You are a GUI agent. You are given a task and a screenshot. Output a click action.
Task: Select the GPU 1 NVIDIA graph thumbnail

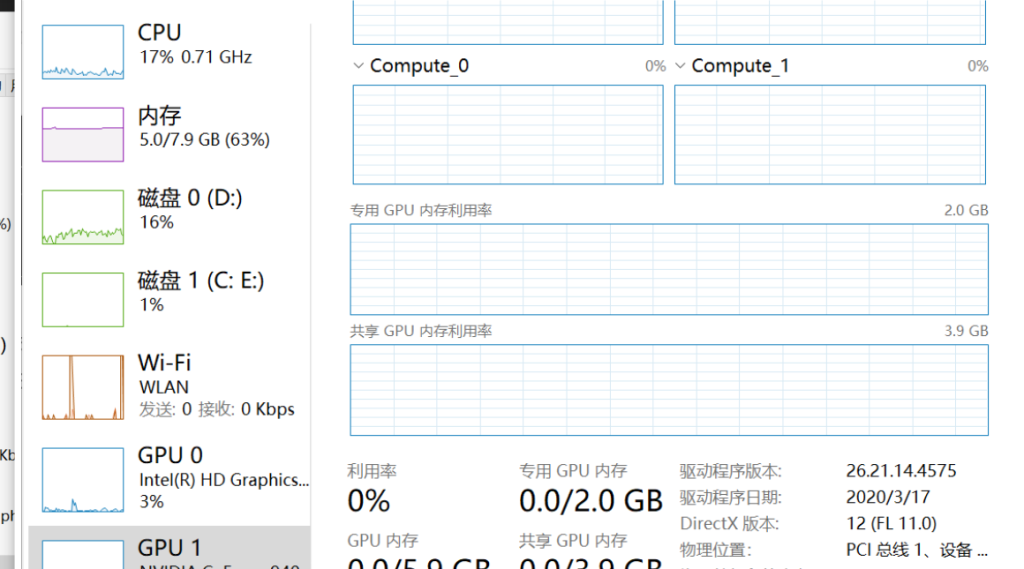pyautogui.click(x=83, y=555)
